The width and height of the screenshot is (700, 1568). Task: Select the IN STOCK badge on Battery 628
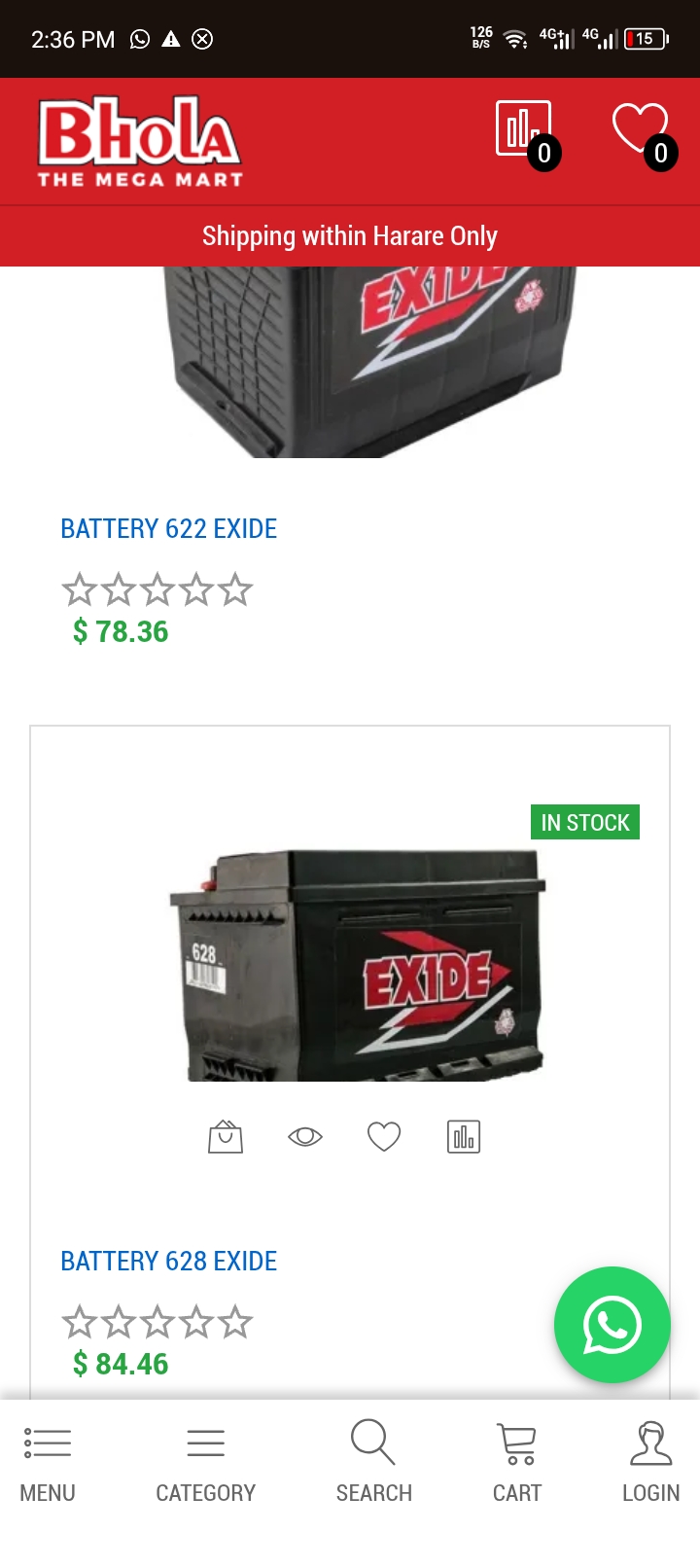tap(584, 822)
